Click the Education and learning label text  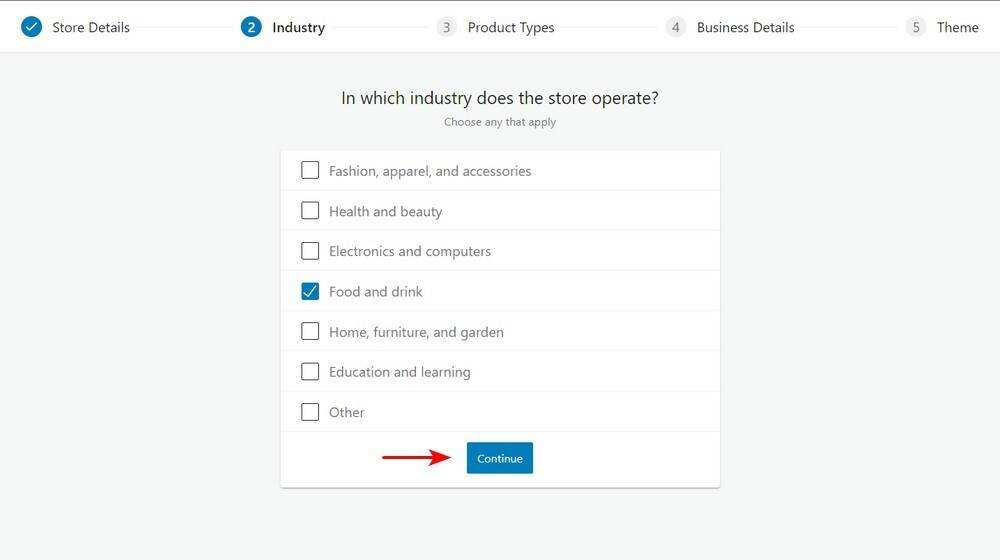(400, 372)
